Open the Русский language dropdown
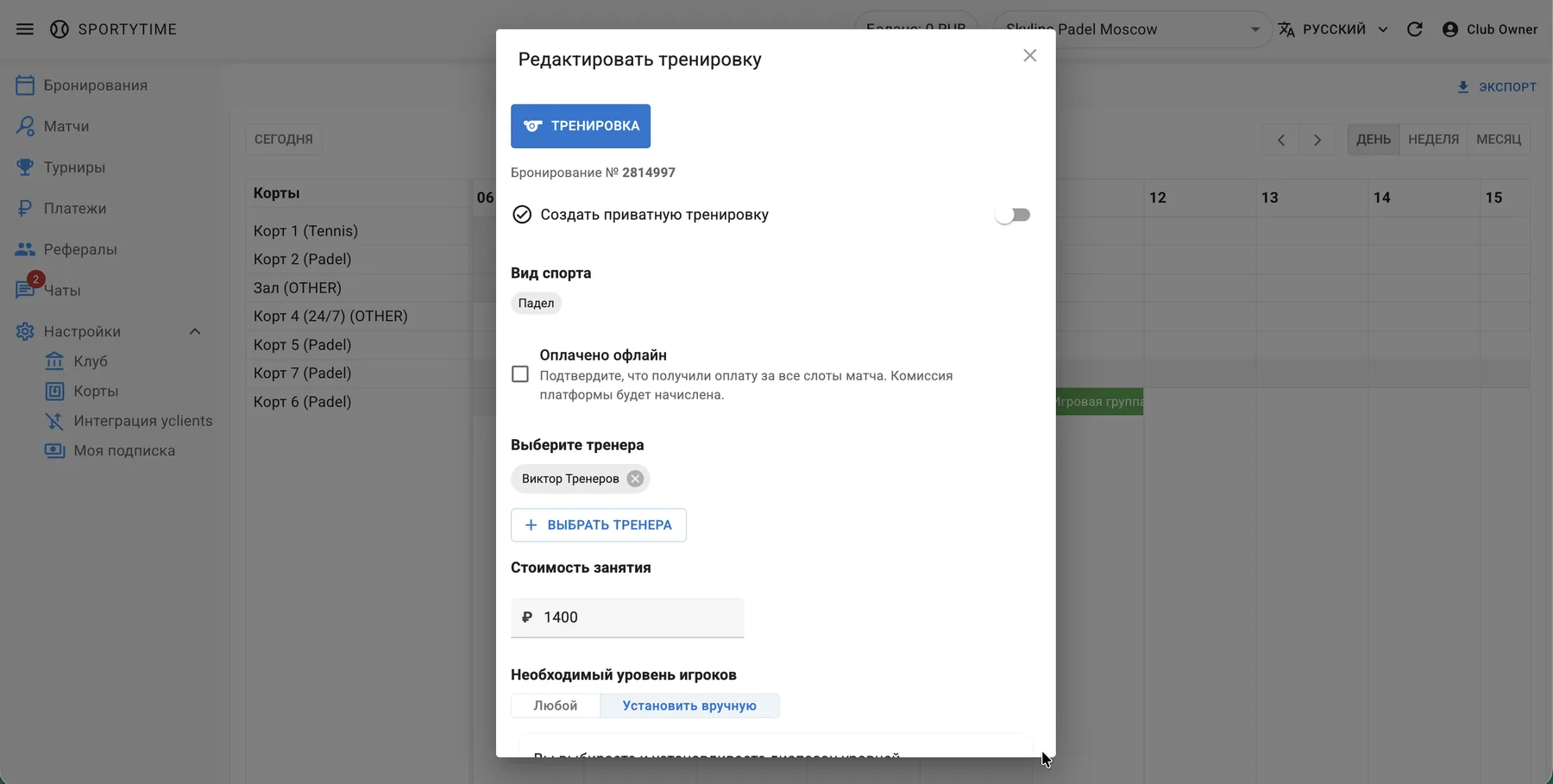Viewport: 1553px width, 784px height. [1333, 29]
